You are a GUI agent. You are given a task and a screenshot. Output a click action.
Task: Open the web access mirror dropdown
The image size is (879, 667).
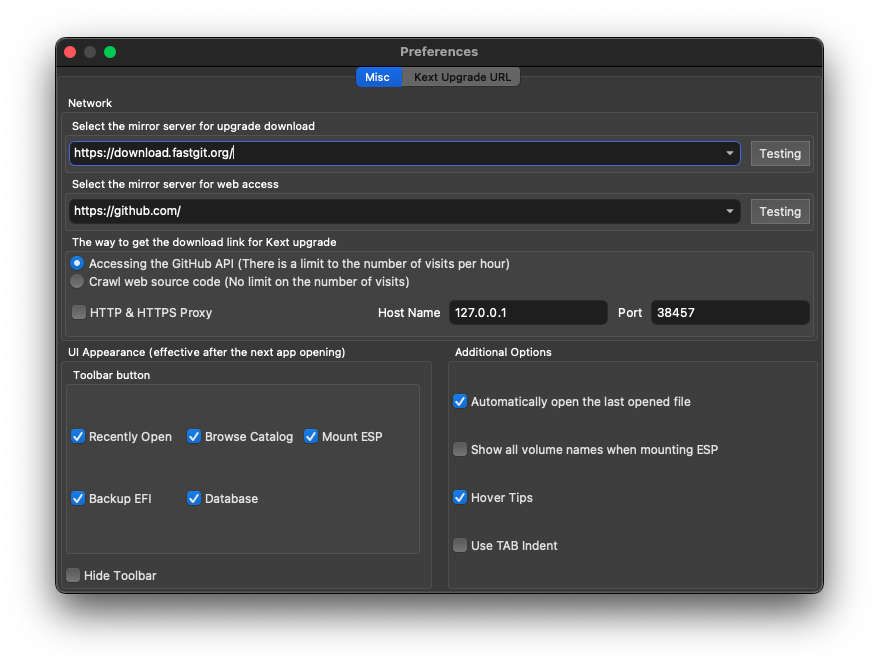pos(729,211)
